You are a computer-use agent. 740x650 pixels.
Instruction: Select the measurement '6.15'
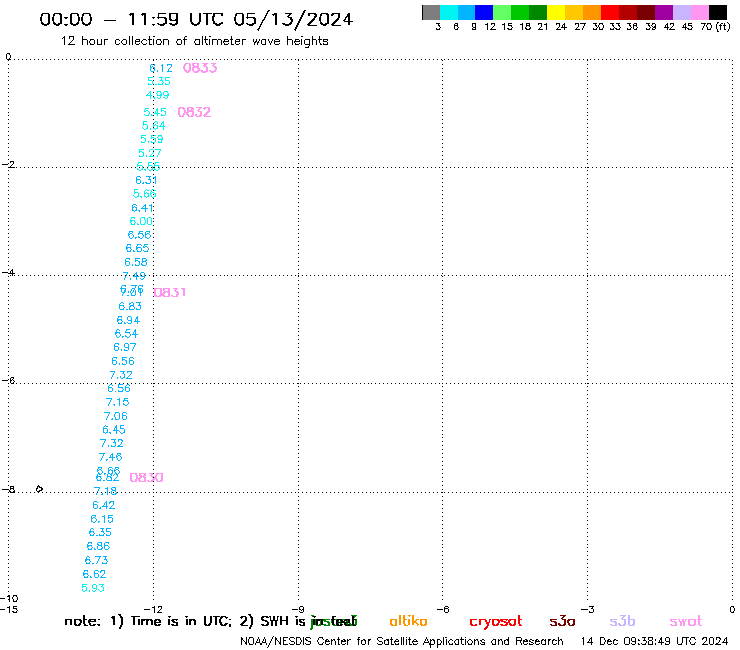tap(102, 519)
